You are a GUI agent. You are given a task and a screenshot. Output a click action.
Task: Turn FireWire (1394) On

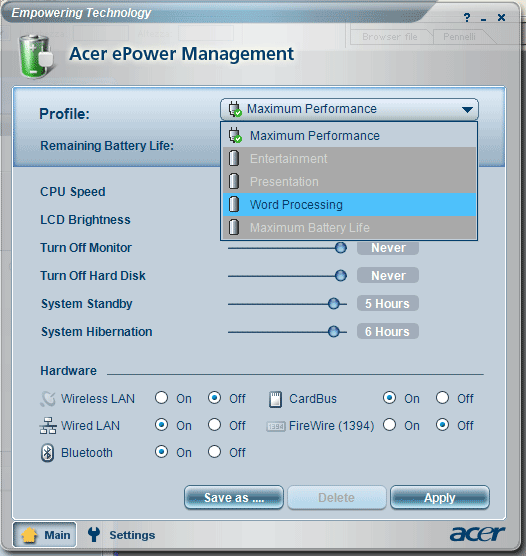coord(389,425)
